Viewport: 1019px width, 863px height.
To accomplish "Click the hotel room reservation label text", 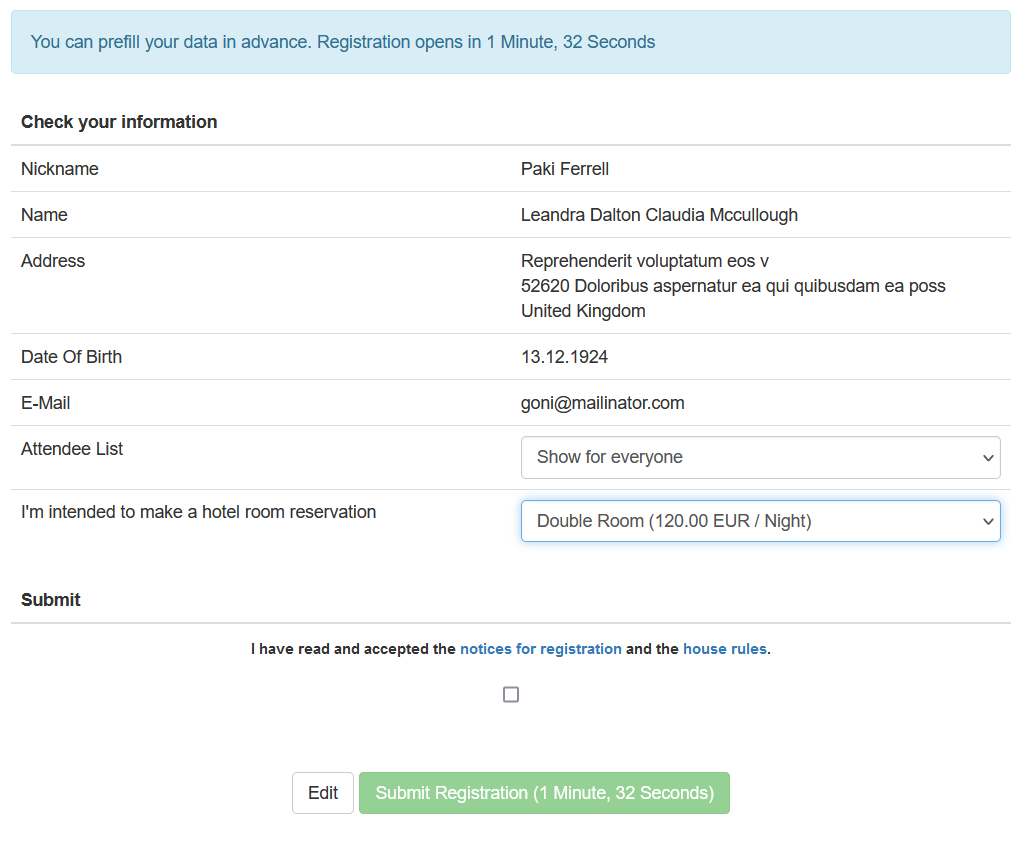I will point(198,512).
